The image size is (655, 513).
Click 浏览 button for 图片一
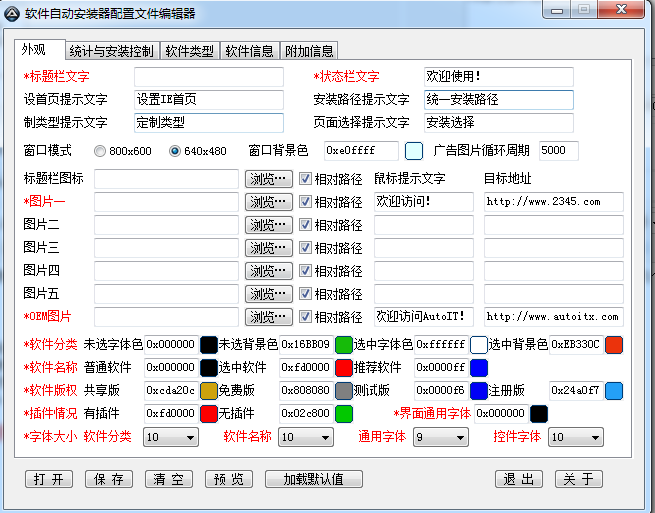pos(269,202)
